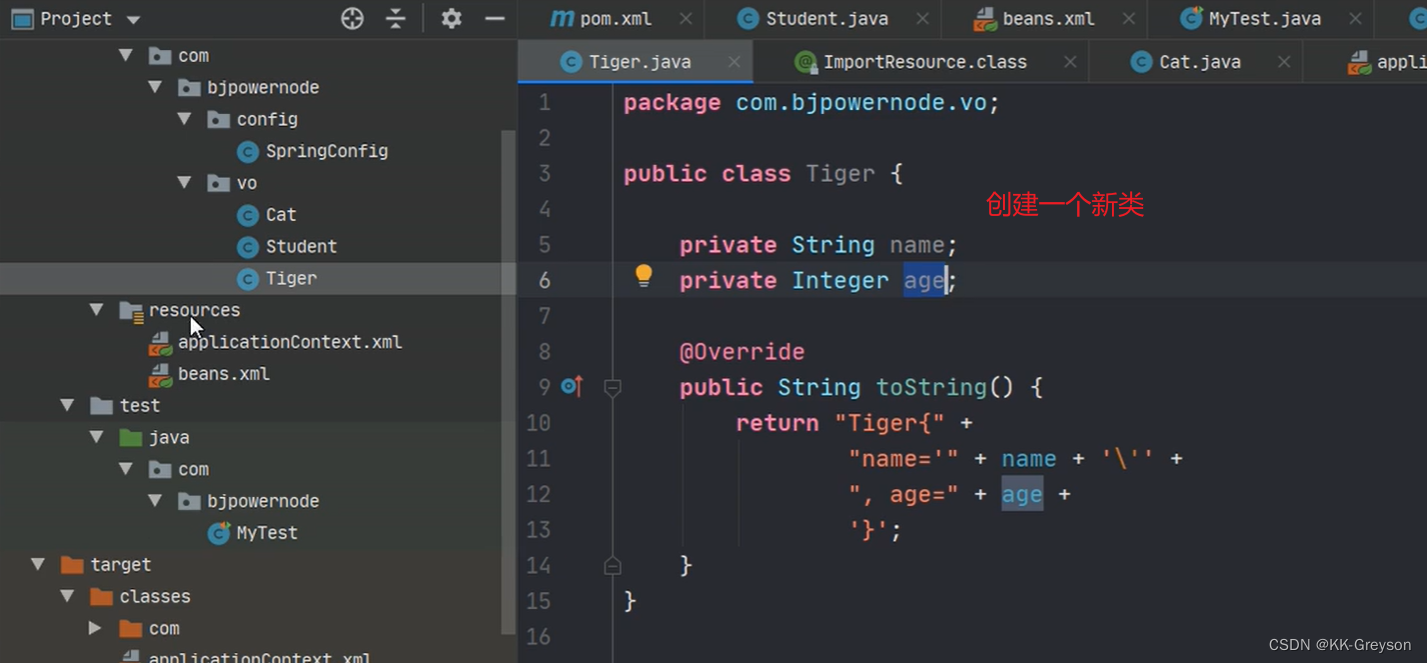
Task: Click the beans.xml tab Spring config icon
Action: point(985,18)
